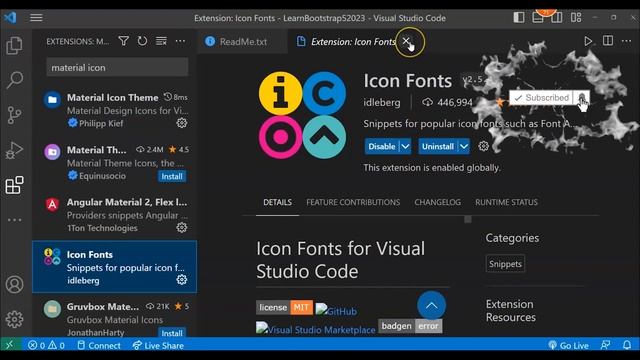Open gear for Icon Fonts list entry

(x=182, y=280)
